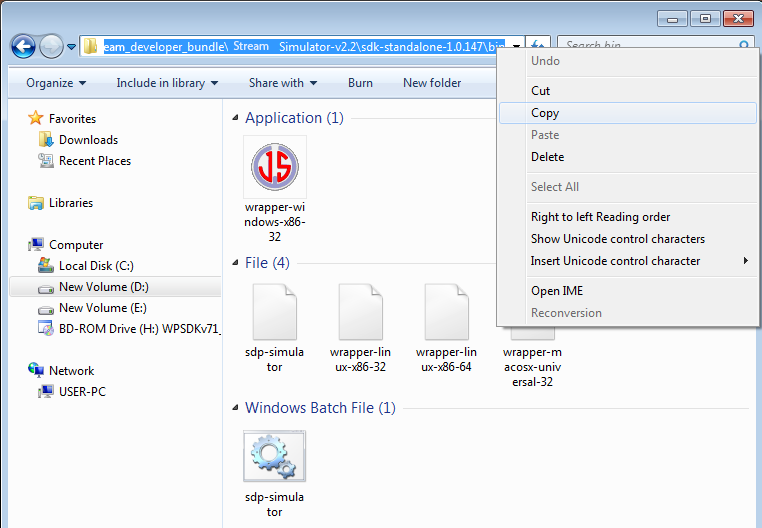Viewport: 762px width, 528px height.
Task: Open the recent locations dropdown arrow
Action: pyautogui.click(x=71, y=47)
